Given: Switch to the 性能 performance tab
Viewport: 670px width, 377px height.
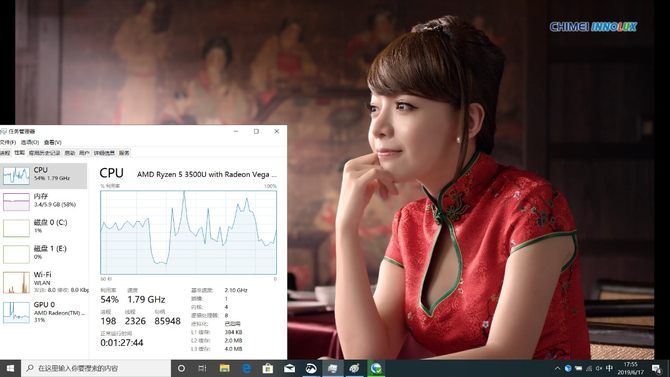Looking at the screenshot, I should click(20, 153).
